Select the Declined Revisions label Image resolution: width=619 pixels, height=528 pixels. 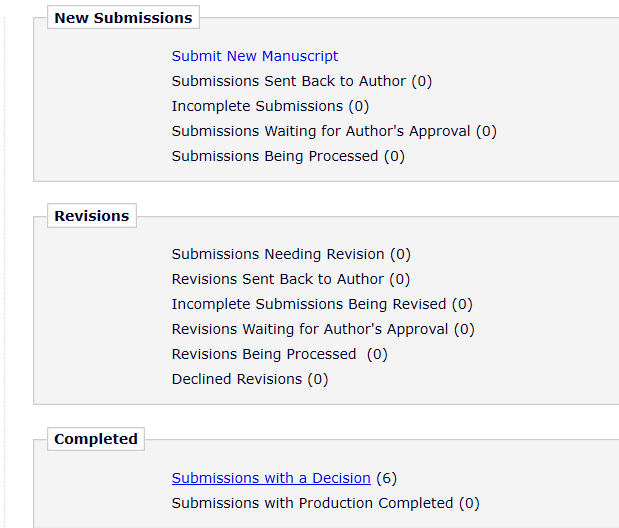pyautogui.click(x=237, y=379)
